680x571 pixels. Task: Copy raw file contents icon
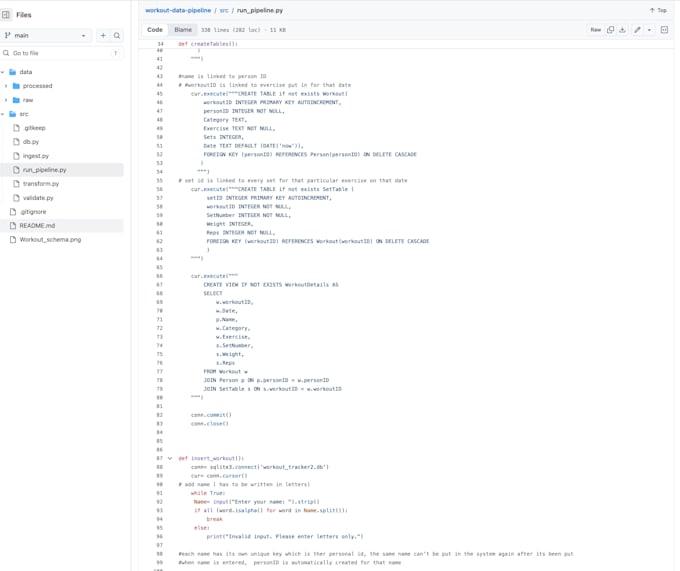click(610, 30)
